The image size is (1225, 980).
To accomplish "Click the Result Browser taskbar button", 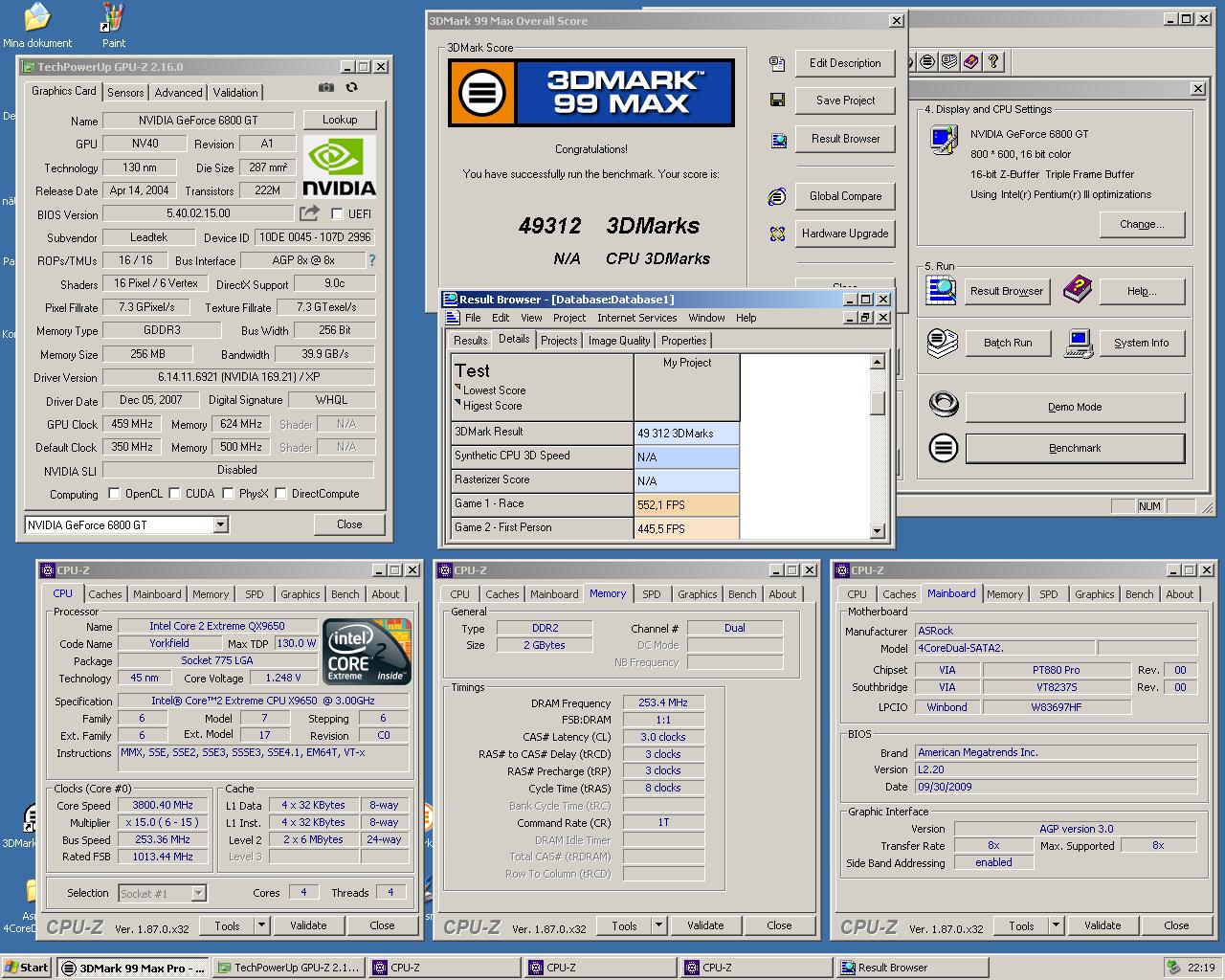I will 910,968.
